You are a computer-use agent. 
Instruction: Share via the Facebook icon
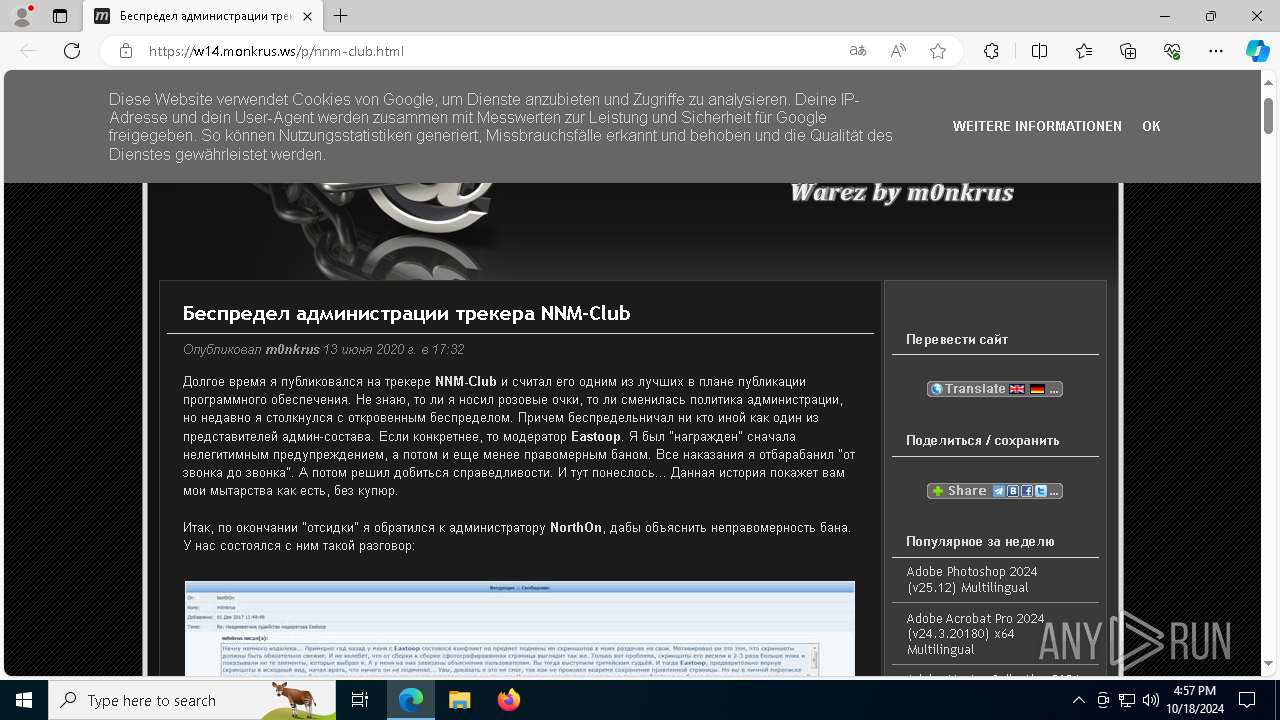(x=1027, y=491)
